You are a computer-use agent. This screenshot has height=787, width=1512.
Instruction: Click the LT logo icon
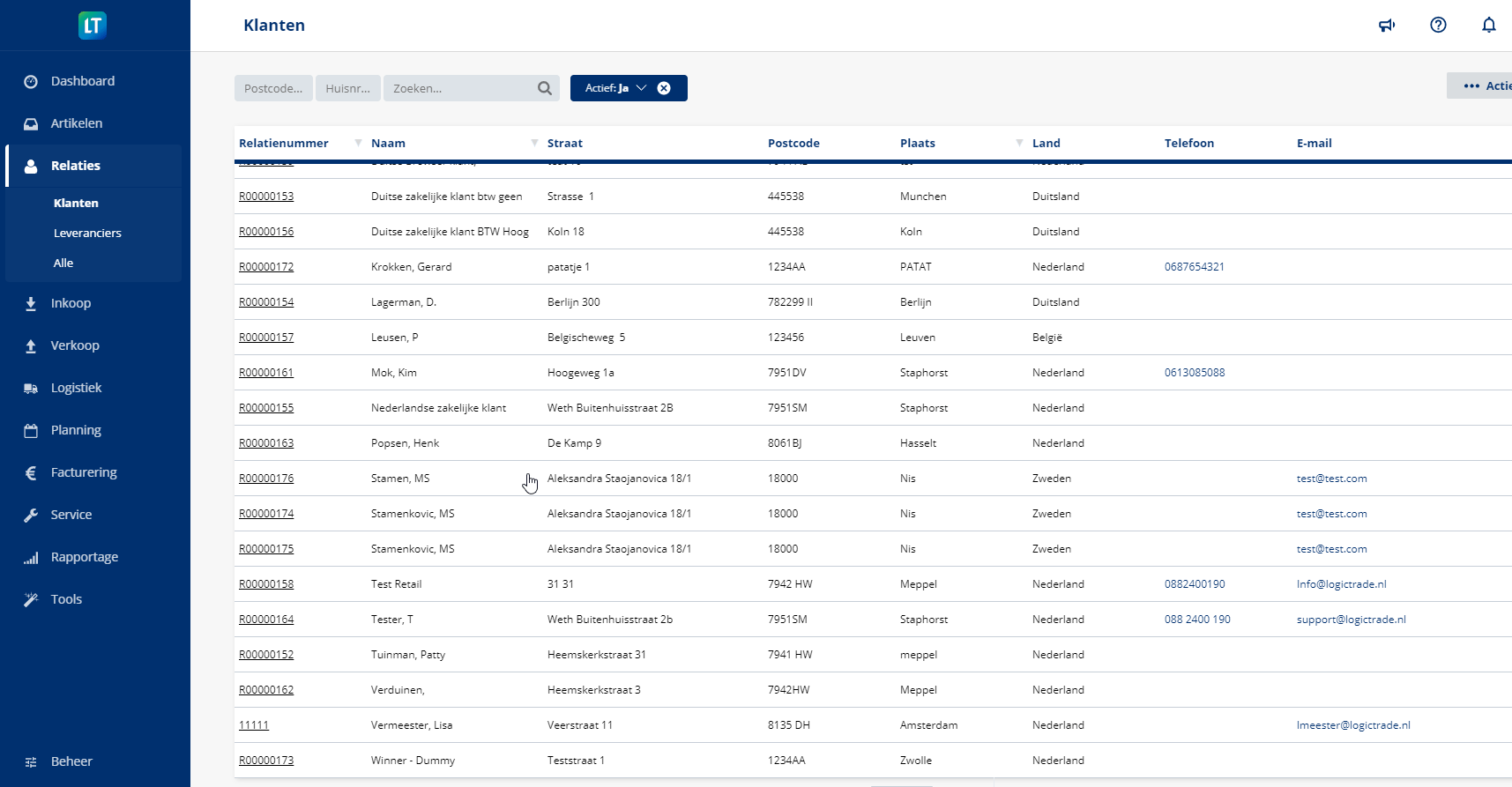click(x=93, y=26)
